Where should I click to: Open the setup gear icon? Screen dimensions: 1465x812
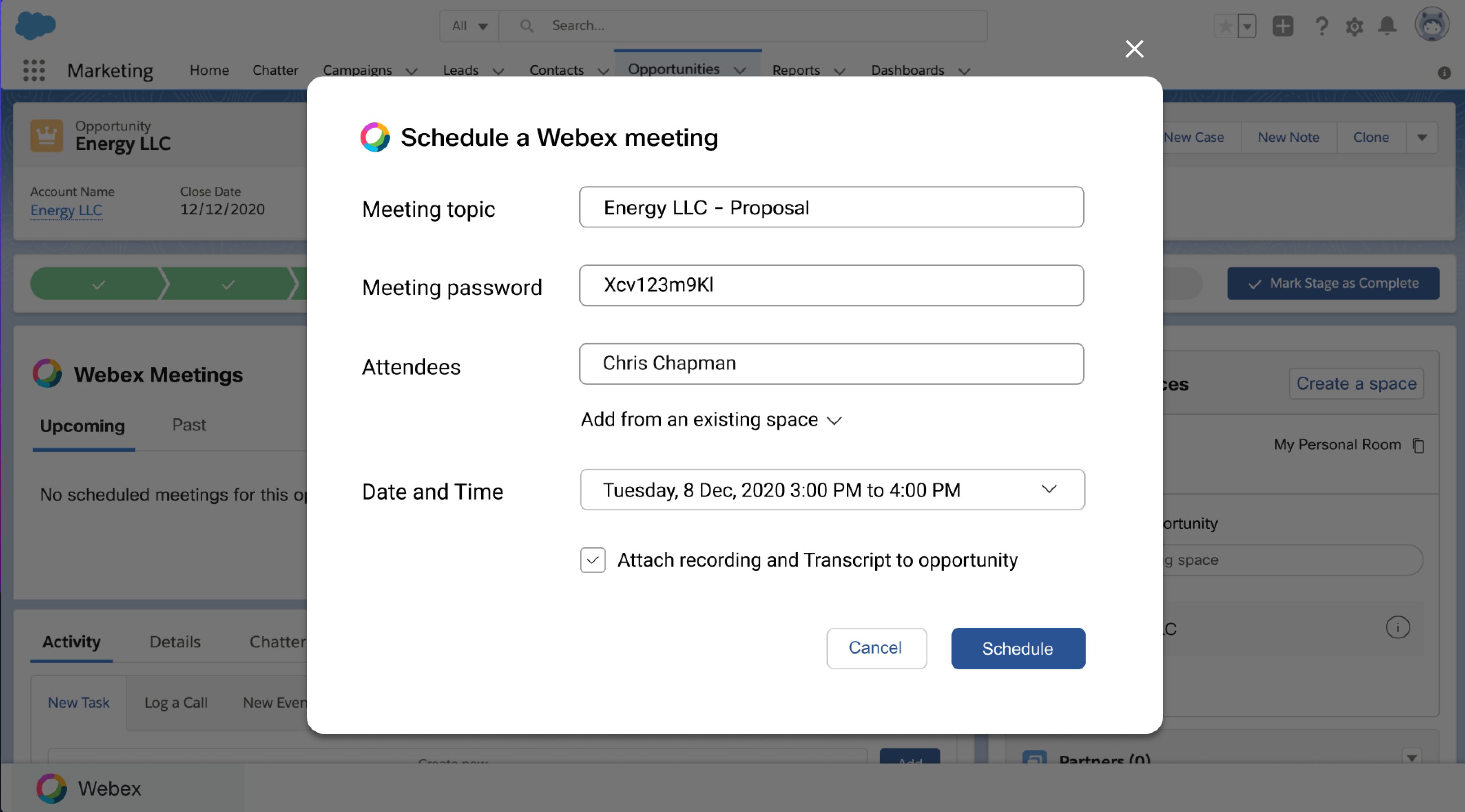point(1354,27)
